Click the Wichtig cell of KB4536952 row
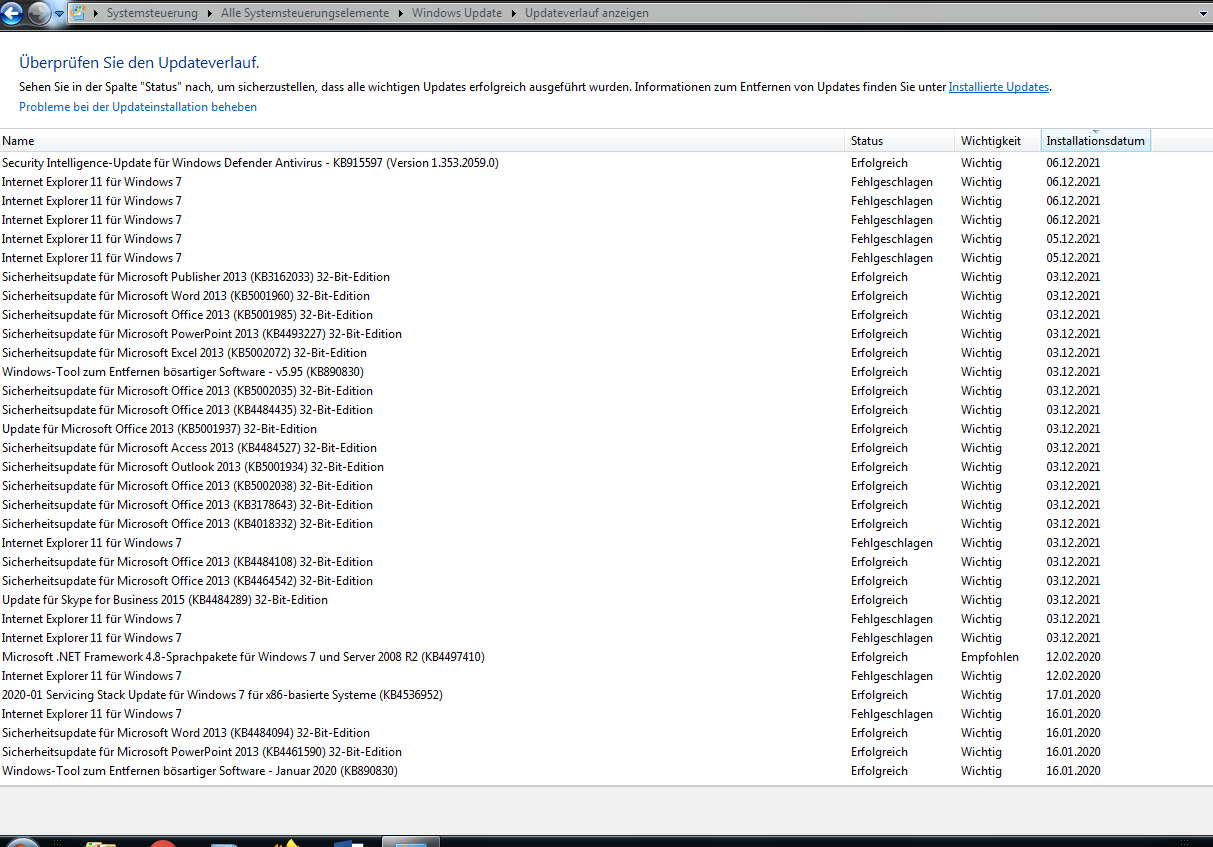This screenshot has width=1213, height=847. pyautogui.click(x=981, y=695)
